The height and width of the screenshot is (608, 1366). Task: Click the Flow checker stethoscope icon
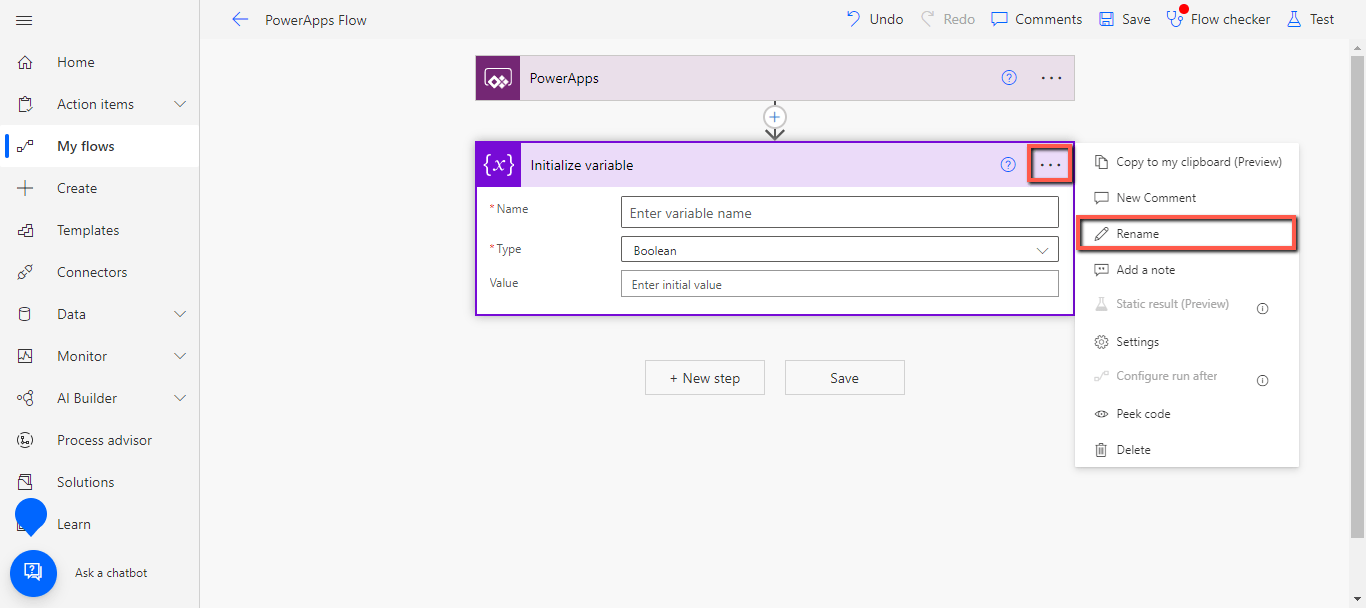point(1176,19)
